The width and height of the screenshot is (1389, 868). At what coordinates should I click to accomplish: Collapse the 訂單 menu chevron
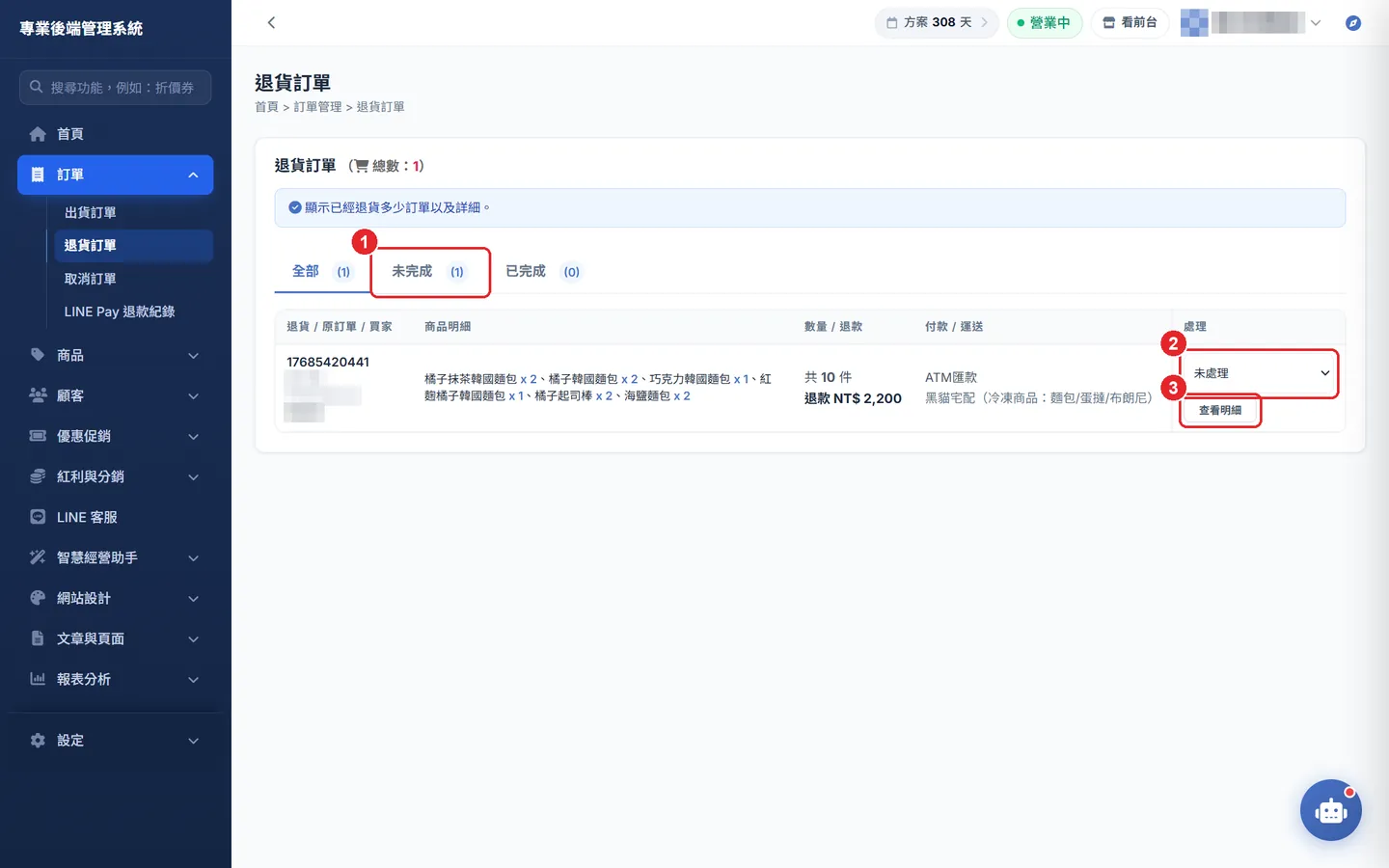coord(193,175)
